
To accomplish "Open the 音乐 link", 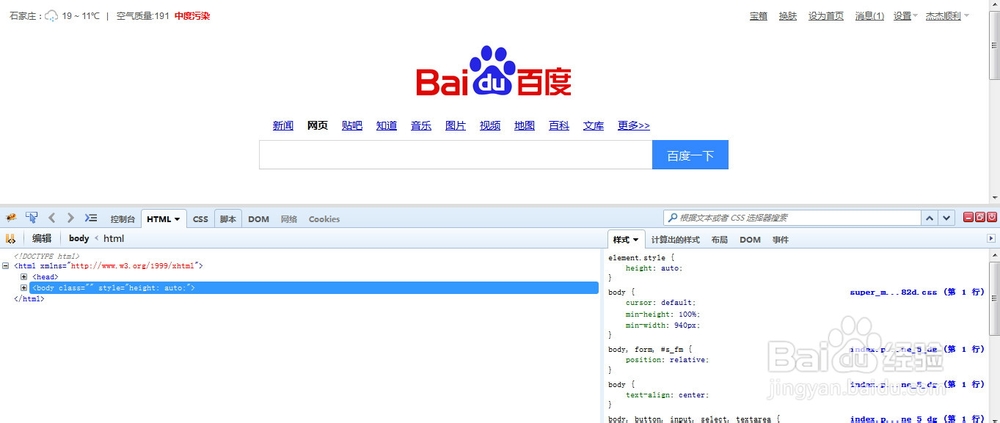I will (x=421, y=126).
